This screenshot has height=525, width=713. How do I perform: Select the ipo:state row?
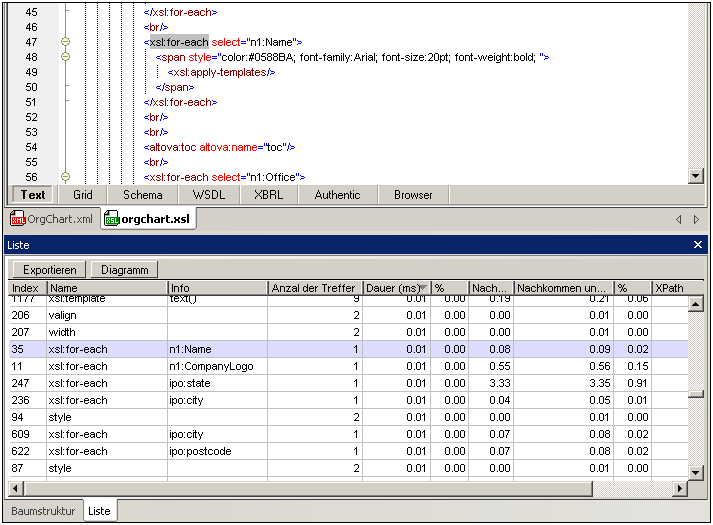(348, 383)
